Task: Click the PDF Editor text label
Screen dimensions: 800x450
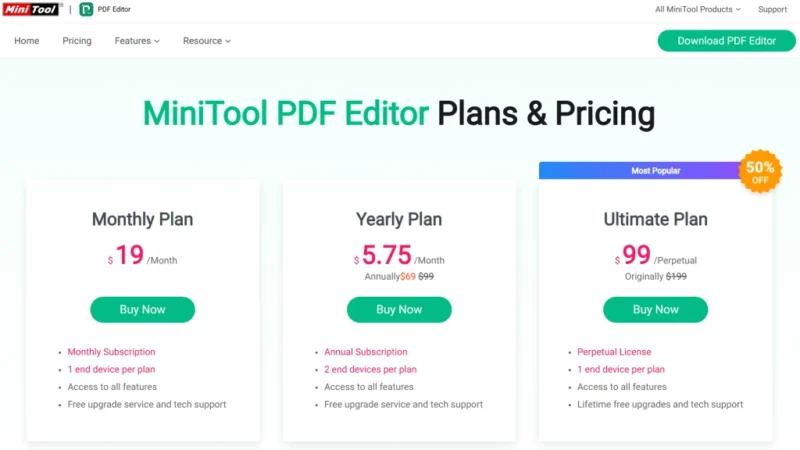Action: 114,9
